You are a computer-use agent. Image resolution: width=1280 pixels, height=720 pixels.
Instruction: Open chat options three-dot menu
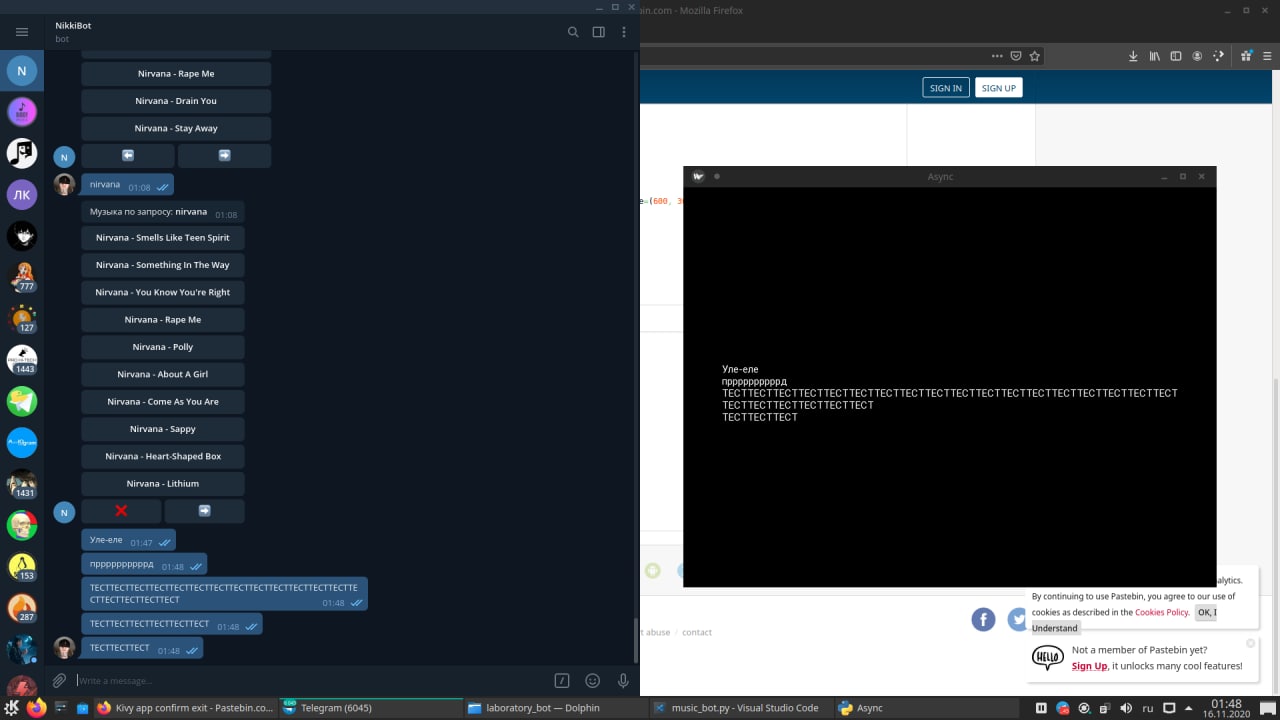click(624, 32)
